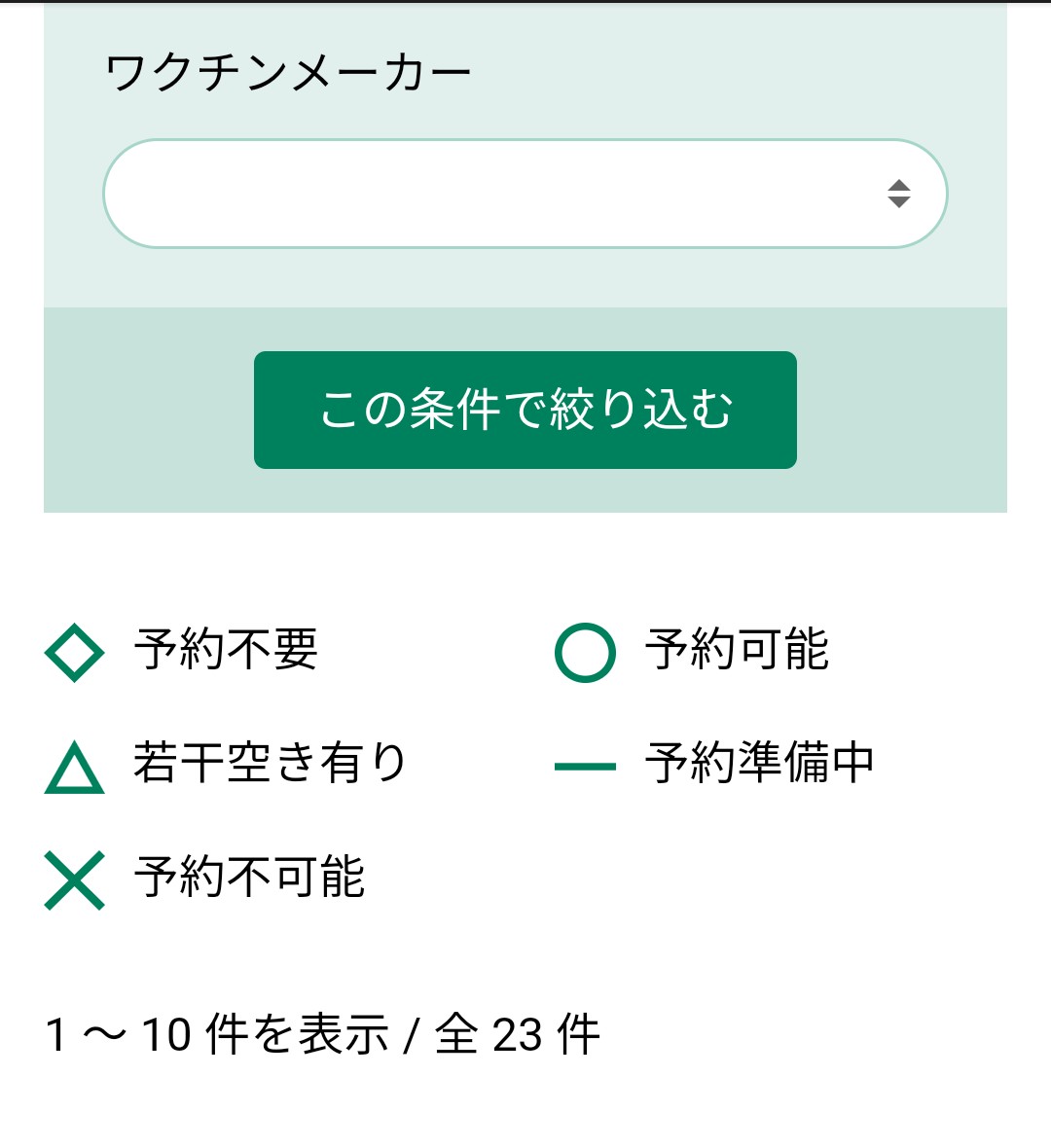
Task: Click the 1〜10件を表示 result count text
Action: (x=218, y=1034)
